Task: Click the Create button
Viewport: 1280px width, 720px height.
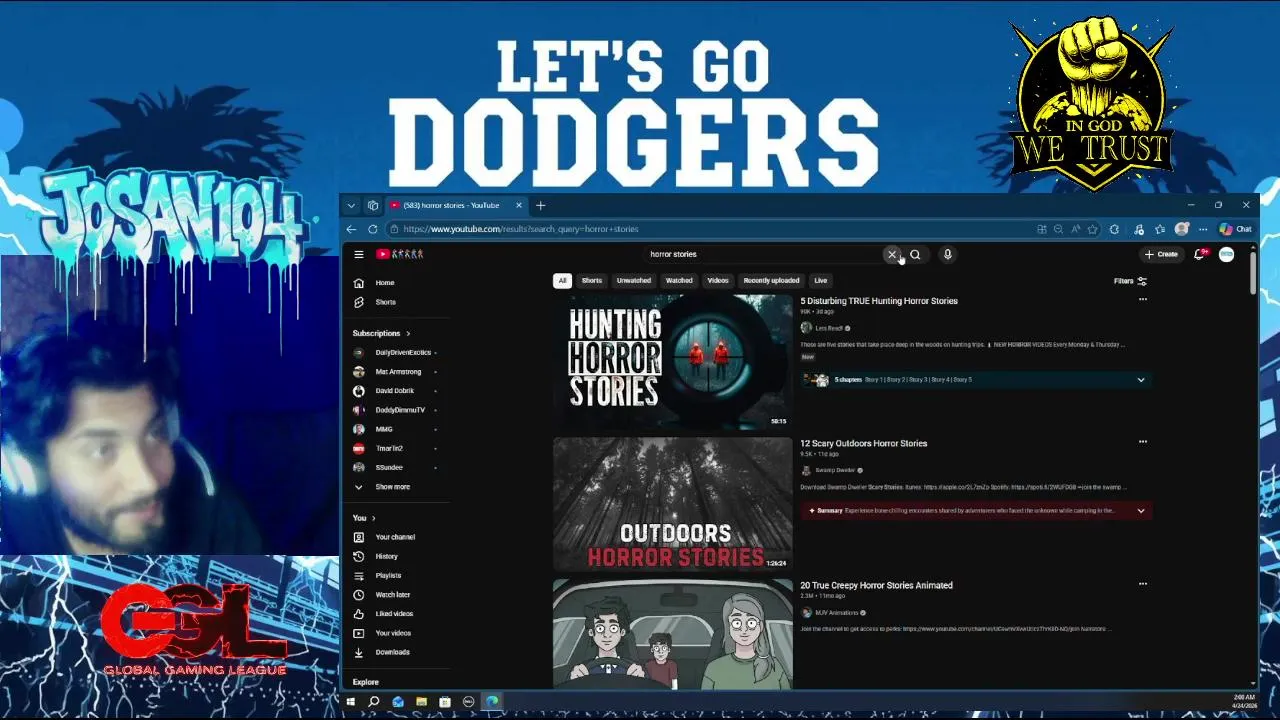Action: tap(1162, 254)
